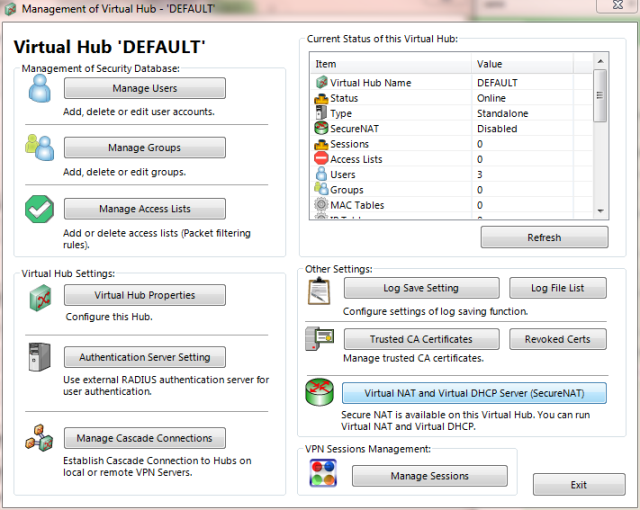Viewport: 640px width, 510px height.
Task: Click the '3' value in Users row
Action: click(480, 175)
